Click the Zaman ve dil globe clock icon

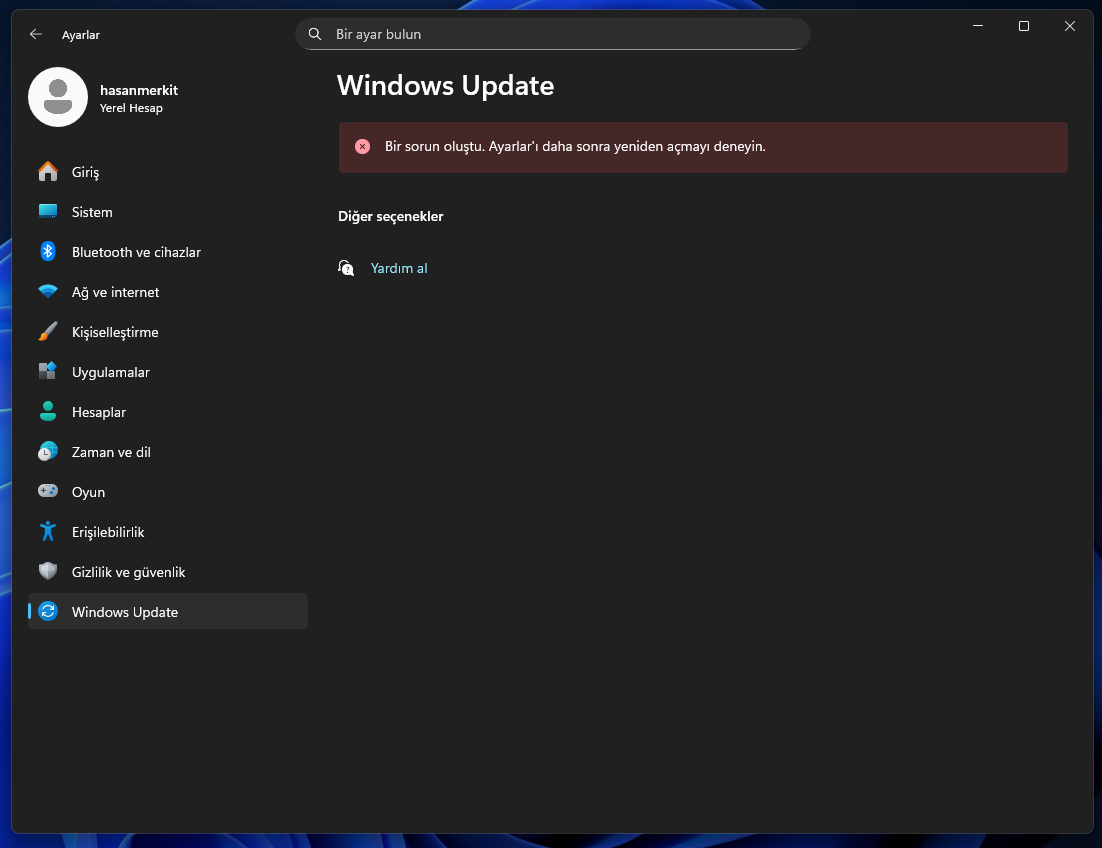coord(48,452)
